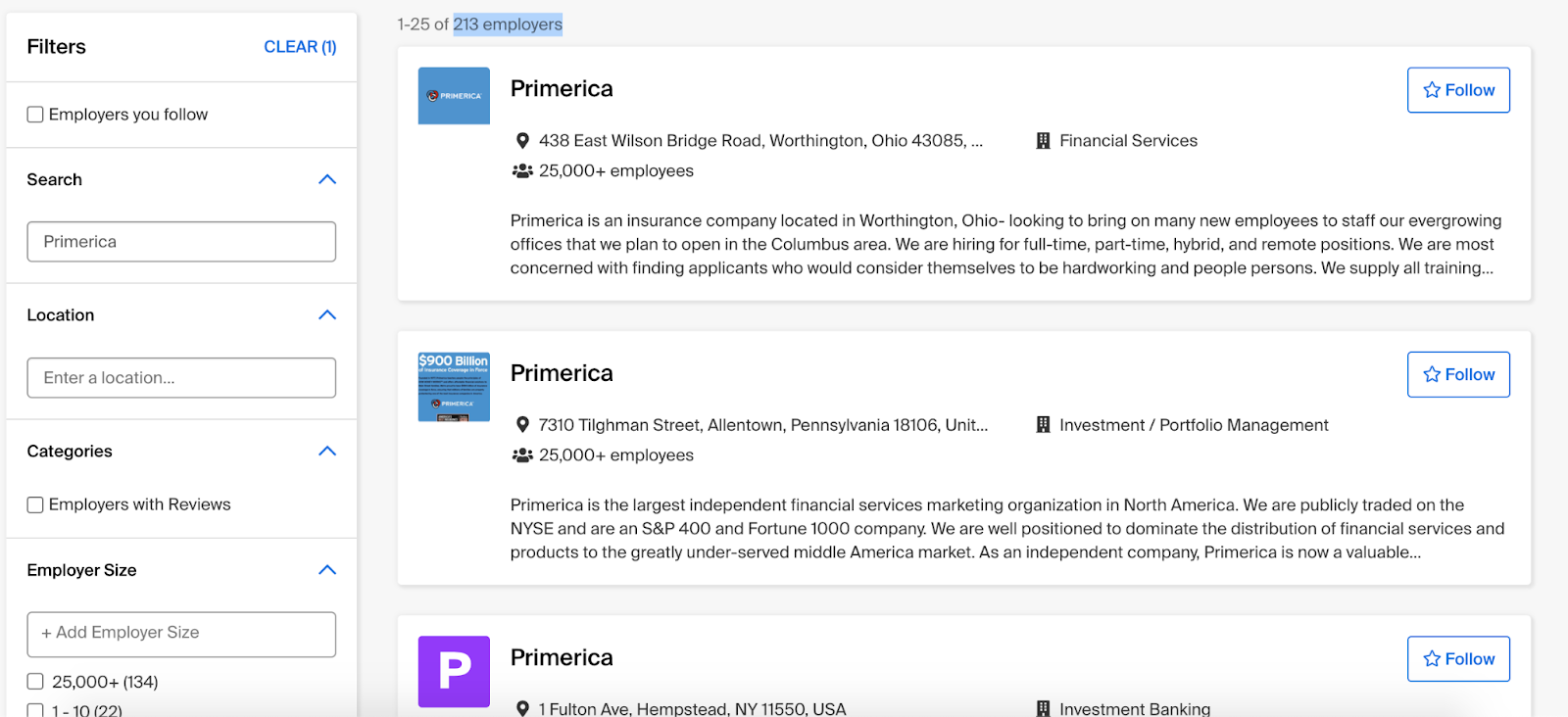Click the purple P Primerica logo
The width and height of the screenshot is (1568, 717).
point(454,672)
